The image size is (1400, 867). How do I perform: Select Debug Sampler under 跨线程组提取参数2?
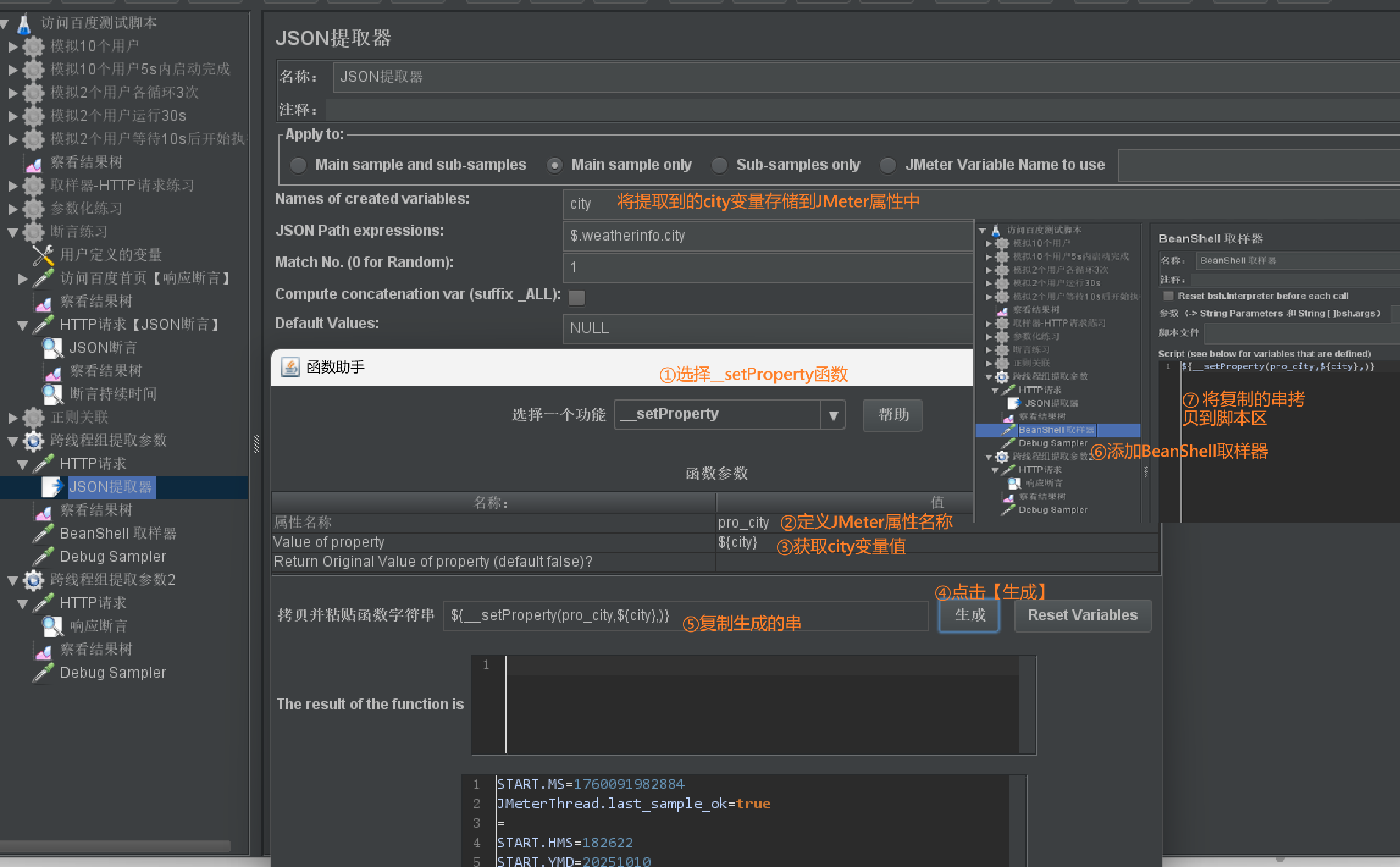point(112,672)
